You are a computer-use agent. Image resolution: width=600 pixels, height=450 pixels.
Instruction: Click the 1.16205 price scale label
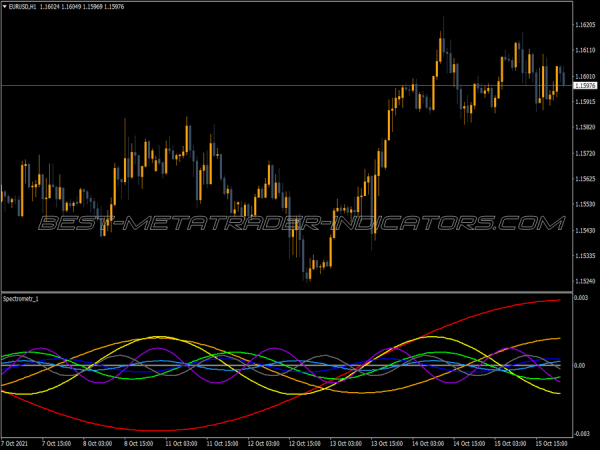click(x=584, y=24)
